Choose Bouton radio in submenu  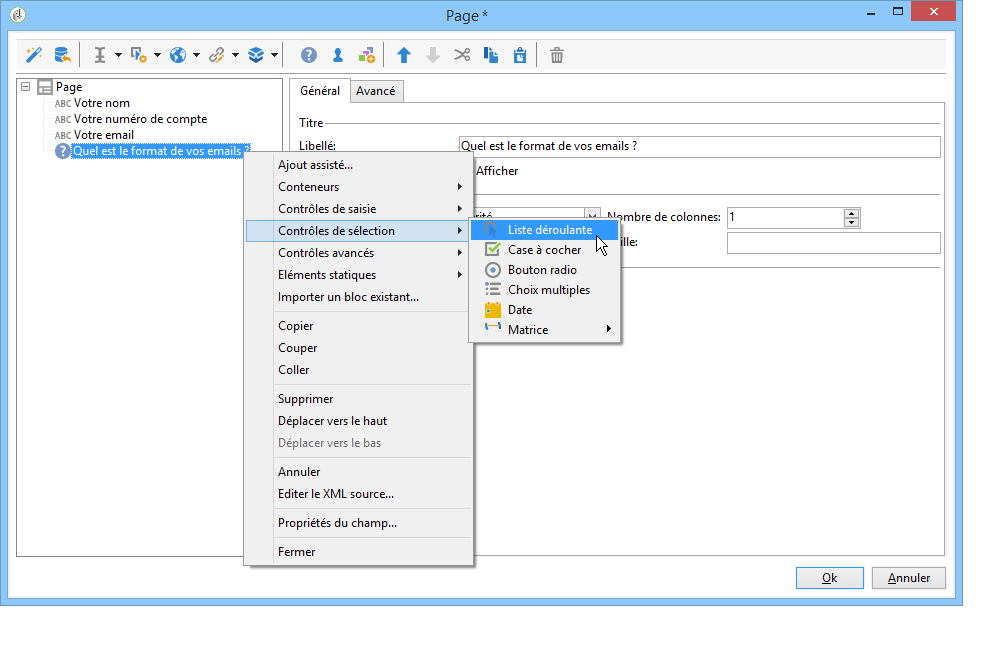pyautogui.click(x=542, y=270)
